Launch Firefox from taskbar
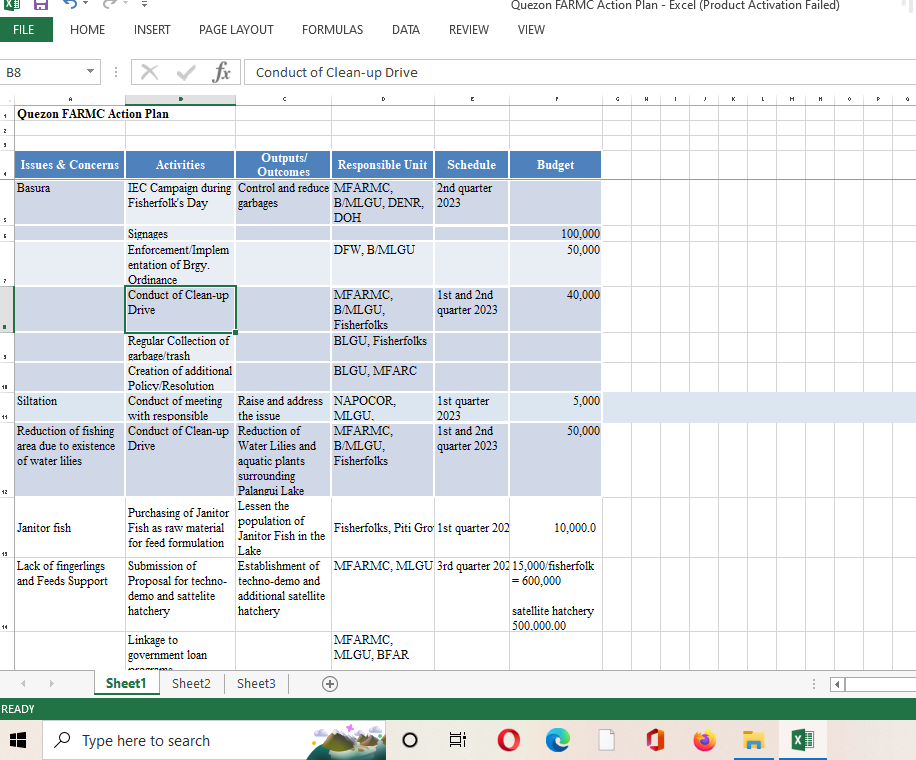The height and width of the screenshot is (760, 916). click(x=705, y=740)
